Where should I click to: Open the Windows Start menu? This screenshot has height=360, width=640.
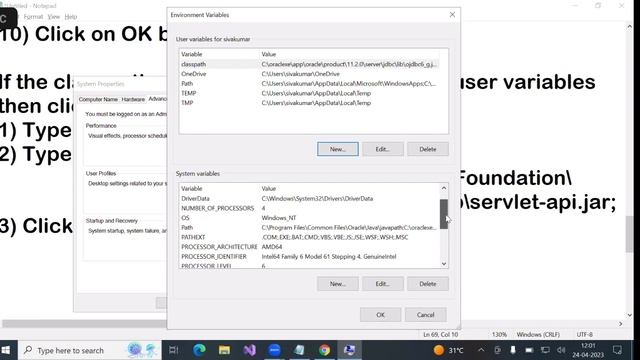pos(6,350)
